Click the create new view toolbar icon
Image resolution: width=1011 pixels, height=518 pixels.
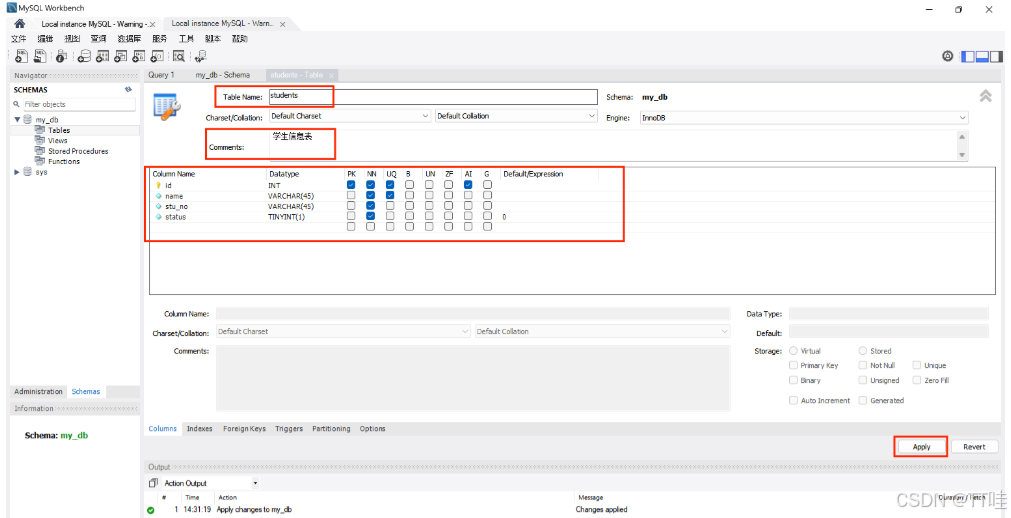pyautogui.click(x=121, y=56)
